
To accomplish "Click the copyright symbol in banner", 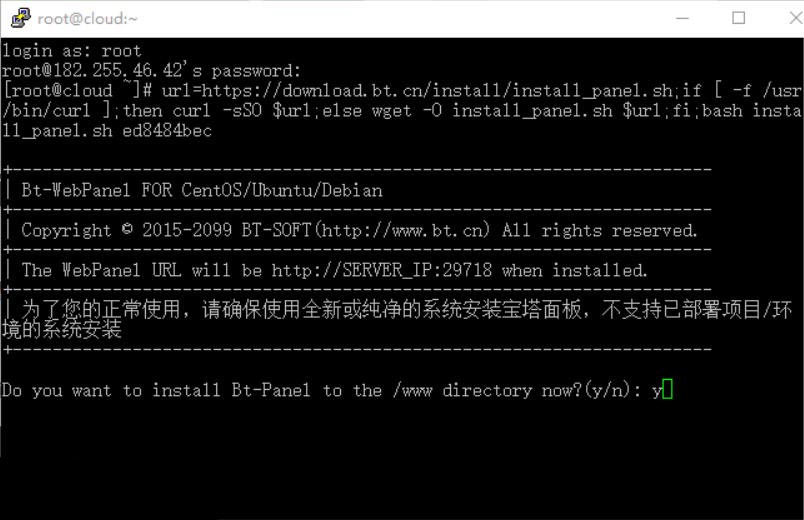I will click(126, 230).
